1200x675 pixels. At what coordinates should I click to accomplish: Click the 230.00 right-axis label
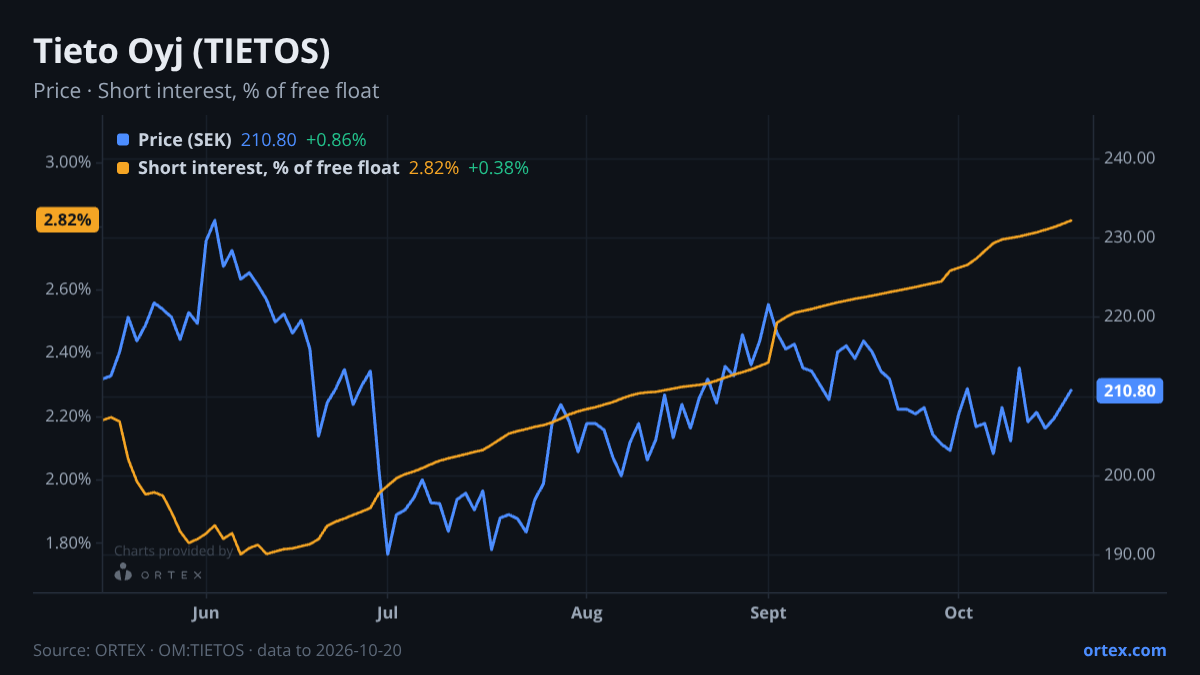point(1130,237)
